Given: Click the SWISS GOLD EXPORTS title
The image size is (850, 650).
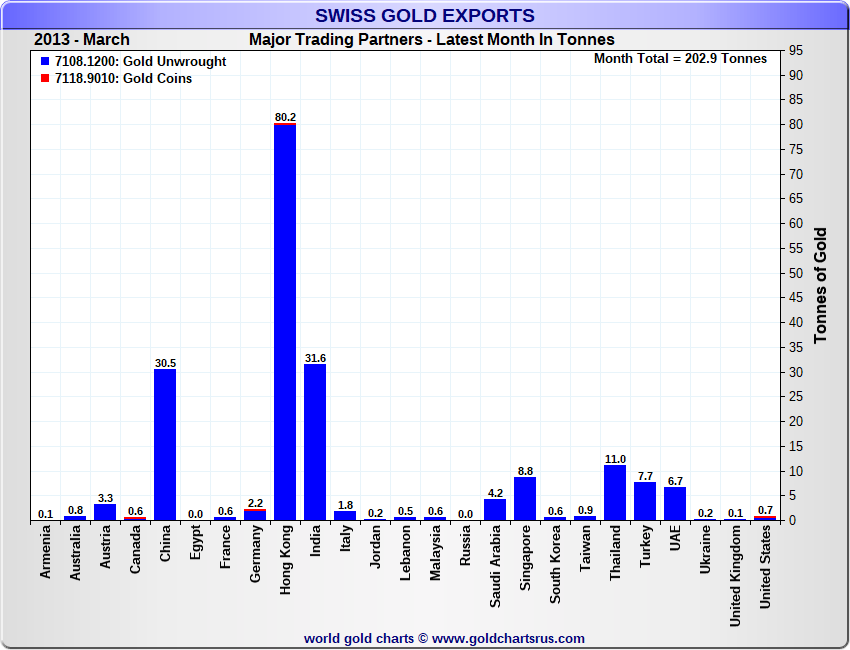Looking at the screenshot, I should click(x=425, y=15).
